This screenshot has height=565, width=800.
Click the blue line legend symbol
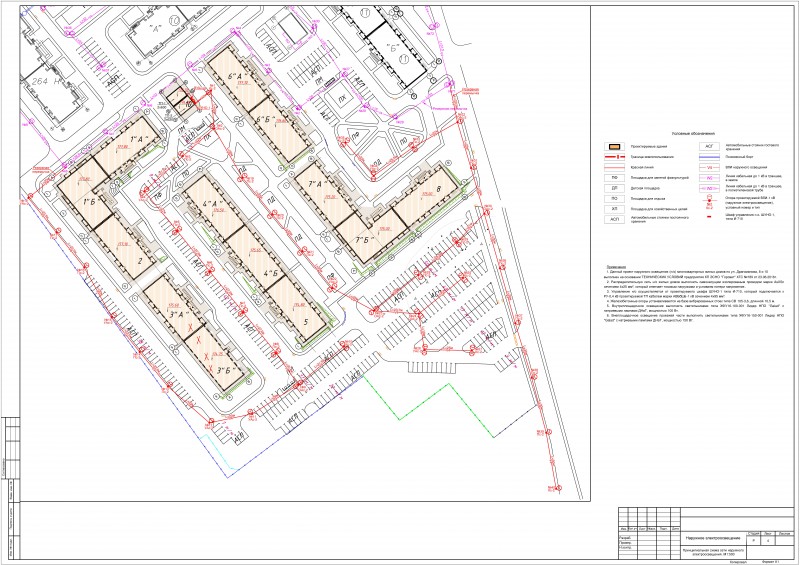(x=709, y=157)
